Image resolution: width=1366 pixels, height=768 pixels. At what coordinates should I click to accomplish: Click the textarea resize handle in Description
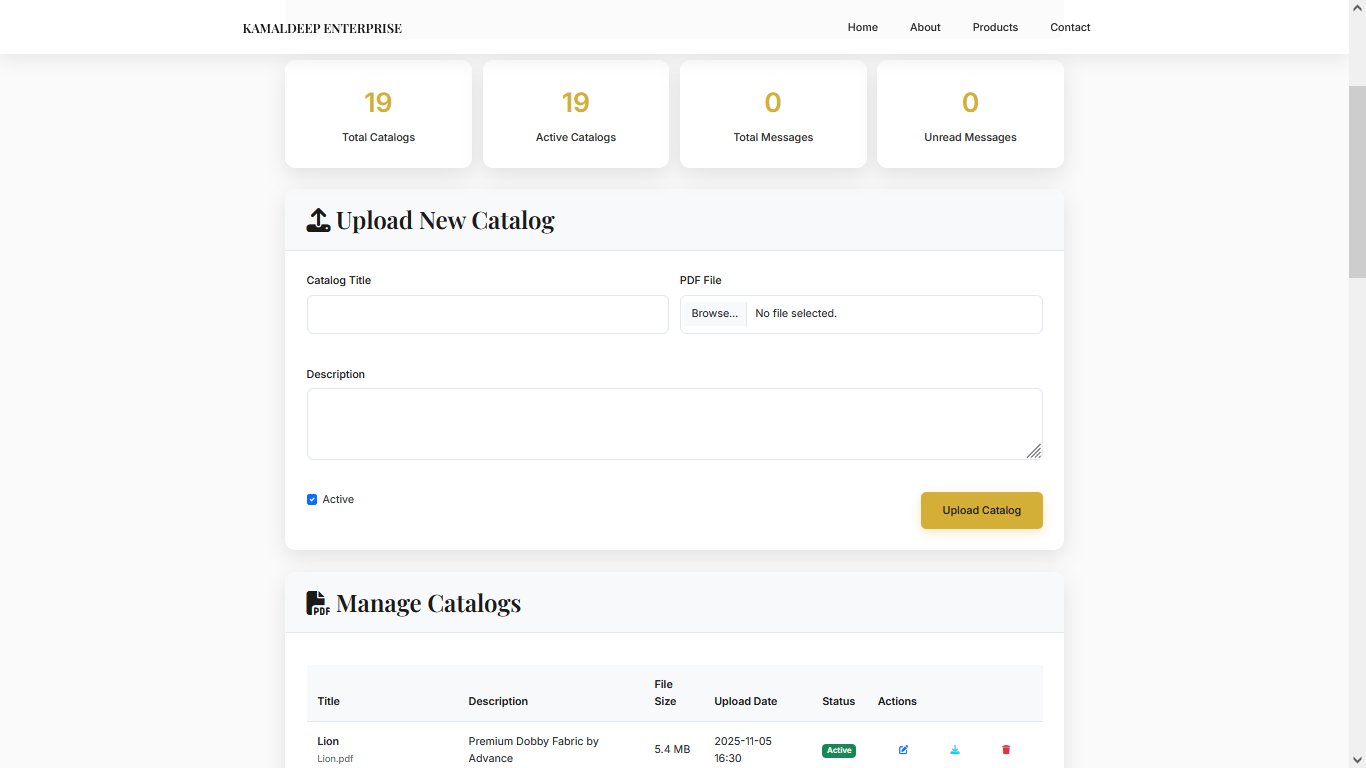click(1034, 451)
